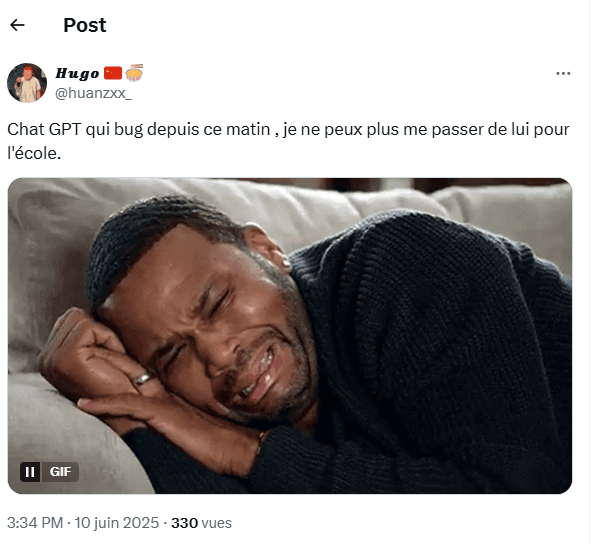
Task: Click the 3:34 PM timestamp
Action: tap(35, 523)
